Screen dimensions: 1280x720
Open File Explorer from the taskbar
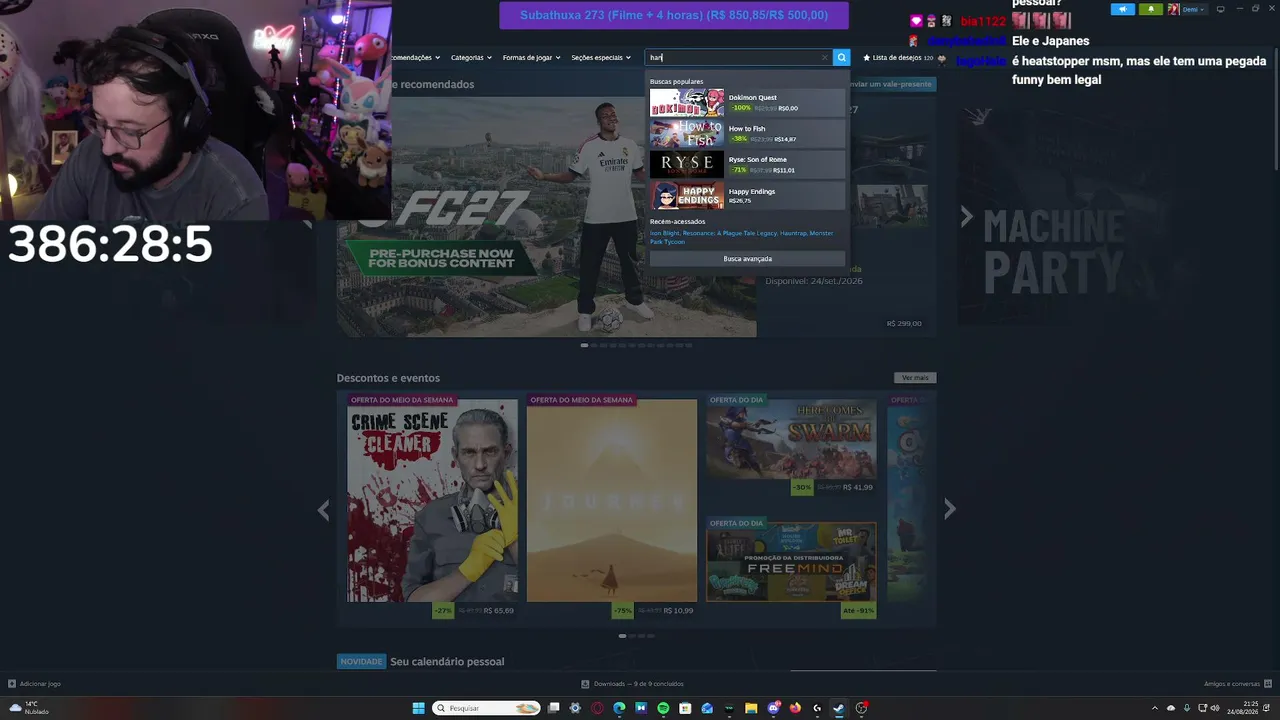click(x=751, y=708)
